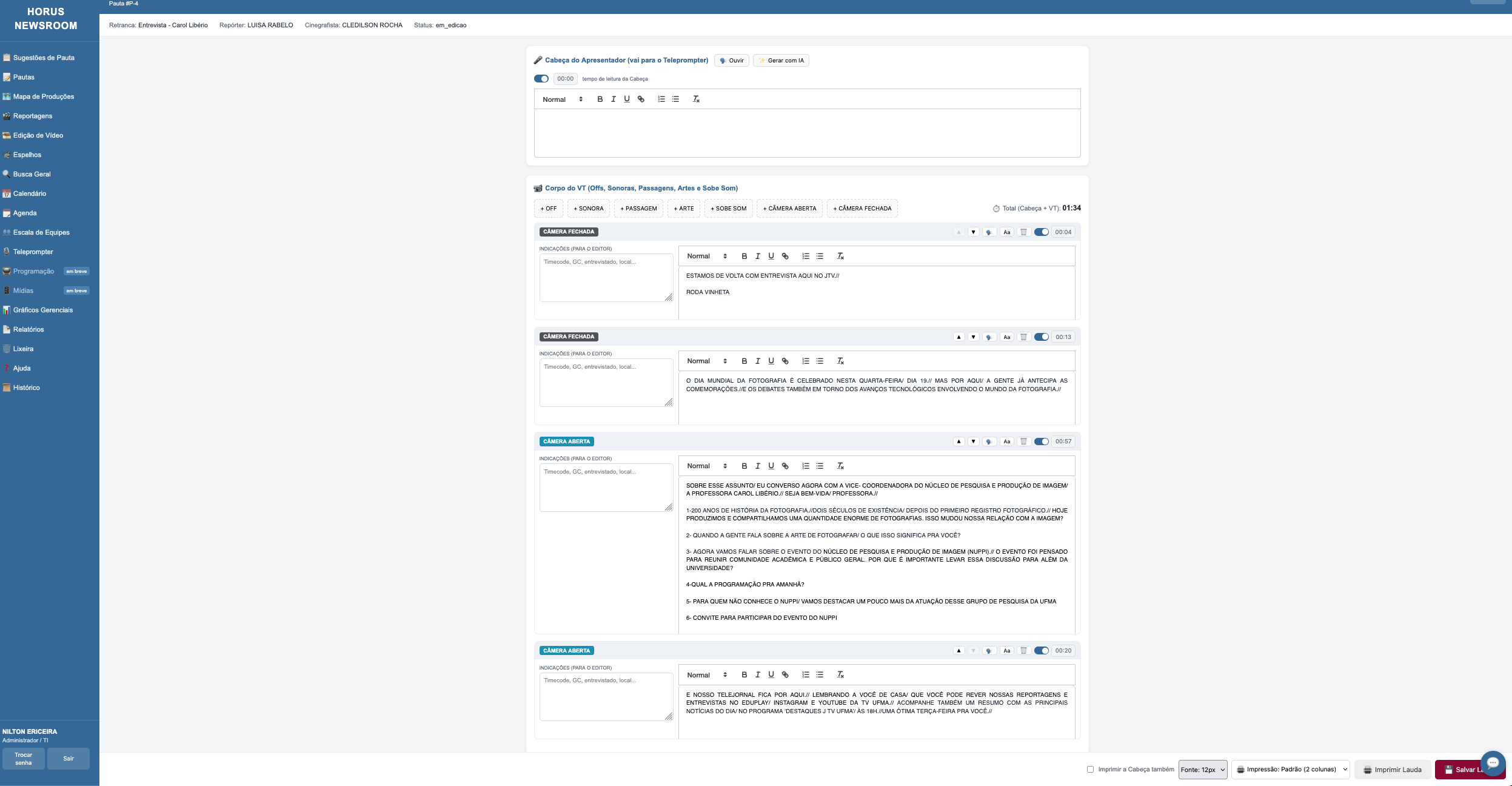Apply italic in the Cabeça editor toolbar
This screenshot has width=1512, height=786.
pos(614,99)
